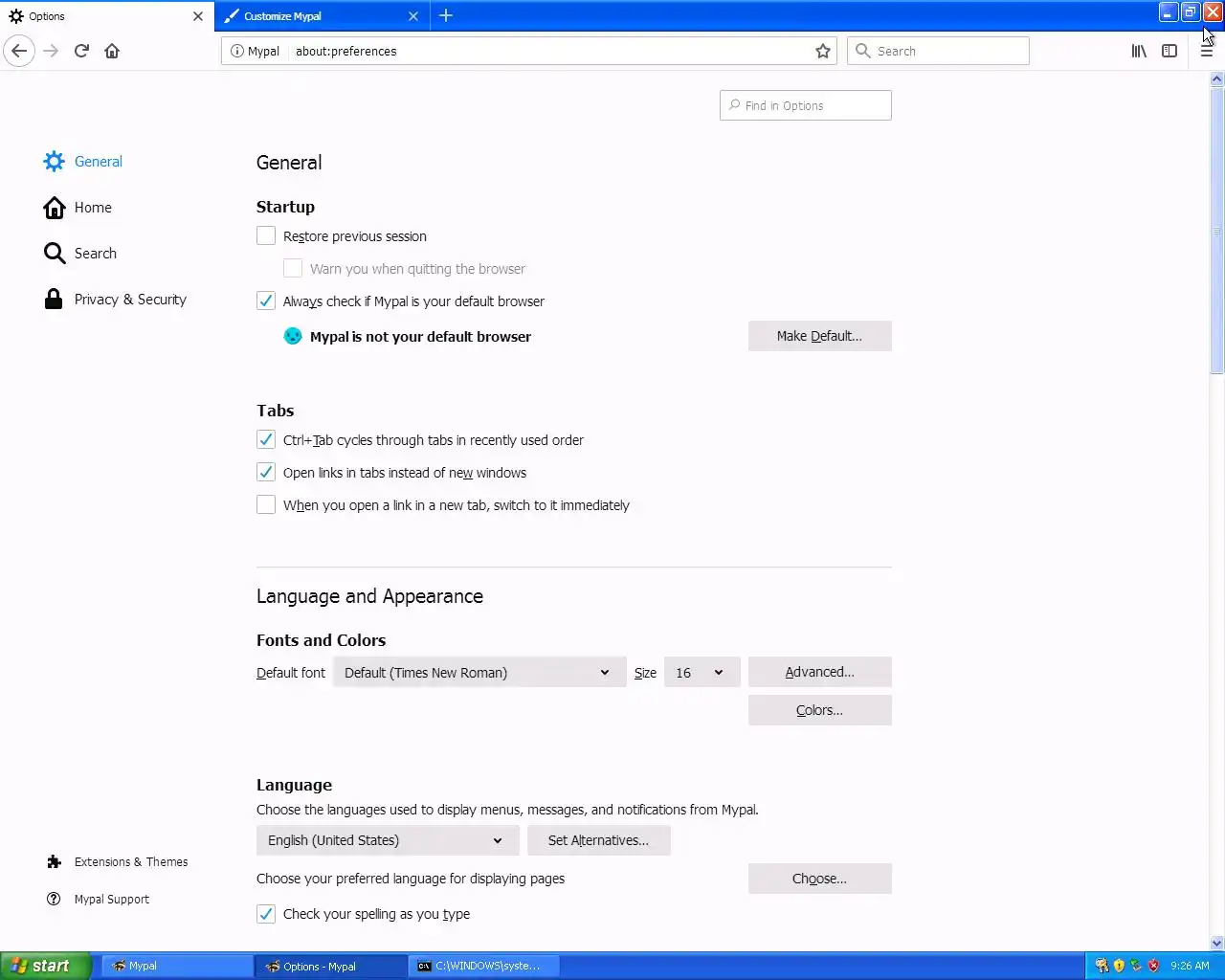Uncheck Always check if Mypal is default browser
Image resolution: width=1225 pixels, height=980 pixels.
click(266, 301)
